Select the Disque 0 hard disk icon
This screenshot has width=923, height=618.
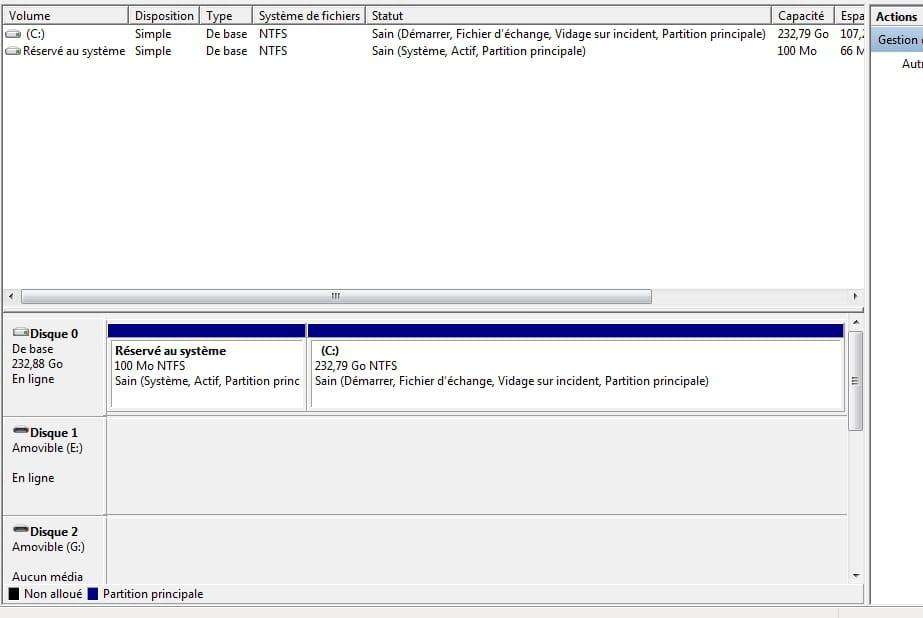(x=20, y=334)
